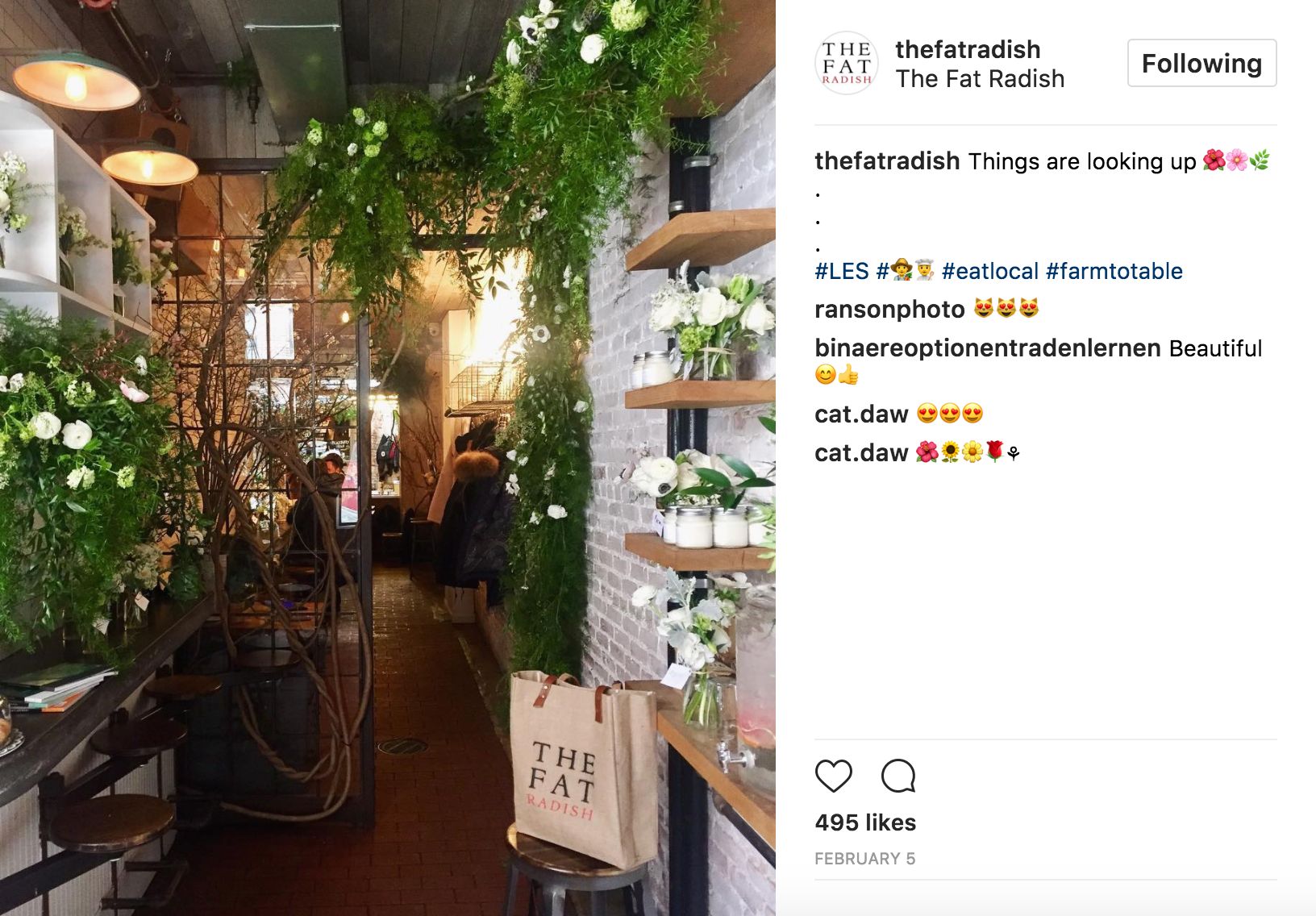The width and height of the screenshot is (1316, 916).
Task: Click thefatradish username in caption
Action: tap(887, 160)
